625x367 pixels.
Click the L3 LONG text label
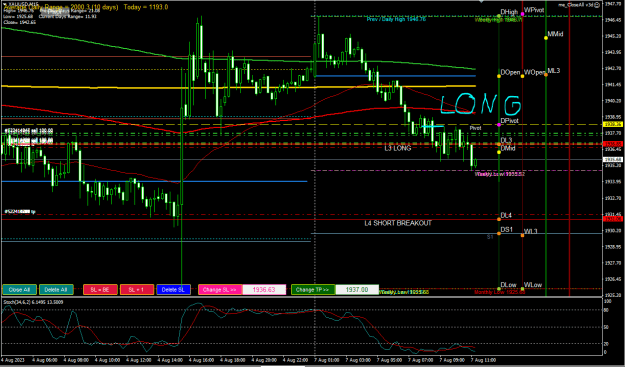(397, 148)
